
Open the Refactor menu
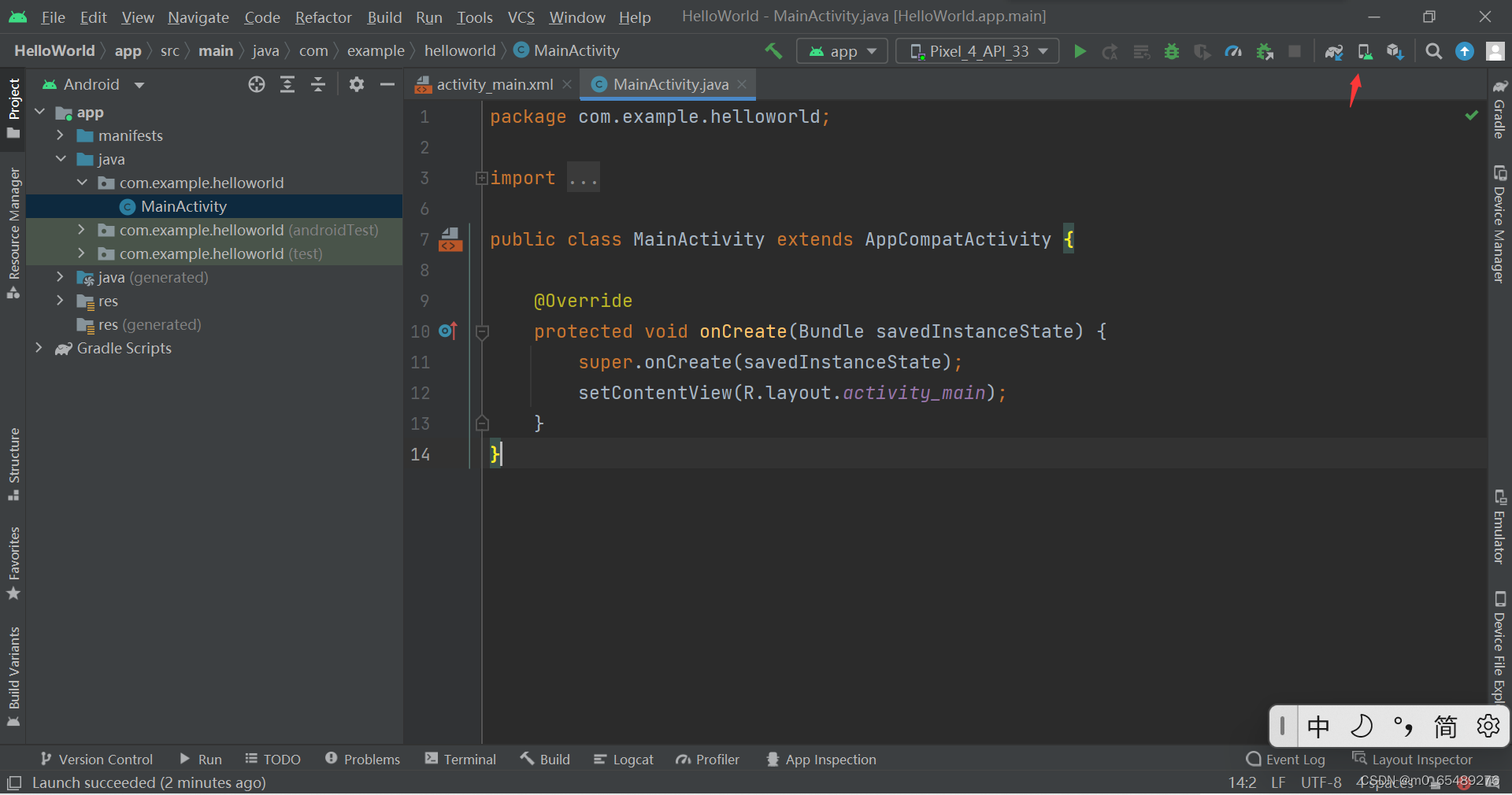(323, 17)
